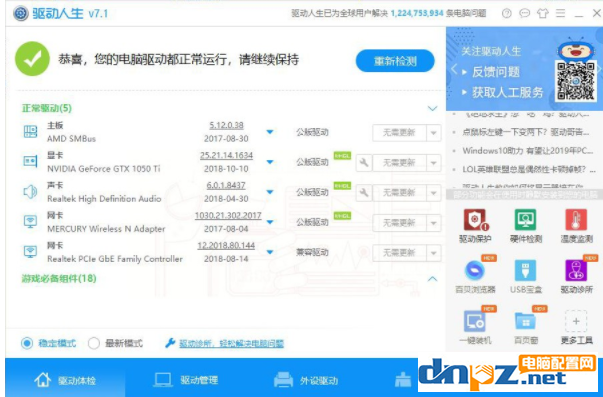Image resolution: width=603 pixels, height=397 pixels.
Task: Open the 驱动诊所,轻松解决电脑问题 link
Action: (231, 343)
